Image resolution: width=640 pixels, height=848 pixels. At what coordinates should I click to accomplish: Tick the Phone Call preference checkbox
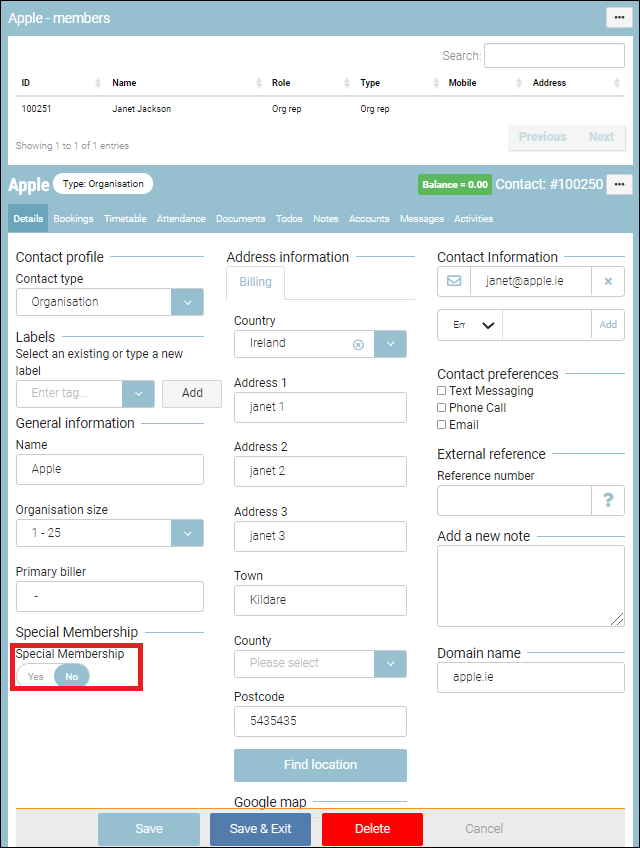(x=442, y=408)
